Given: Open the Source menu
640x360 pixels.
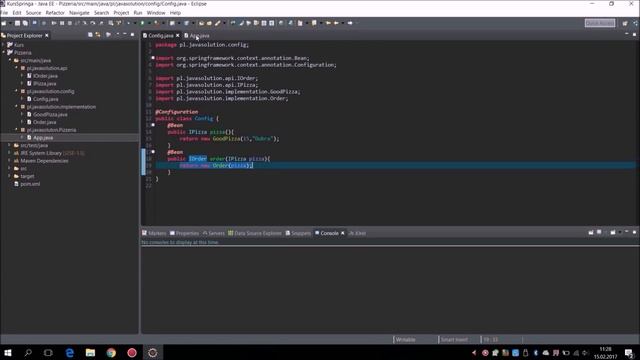Looking at the screenshot, I should pyautogui.click(x=33, y=13).
